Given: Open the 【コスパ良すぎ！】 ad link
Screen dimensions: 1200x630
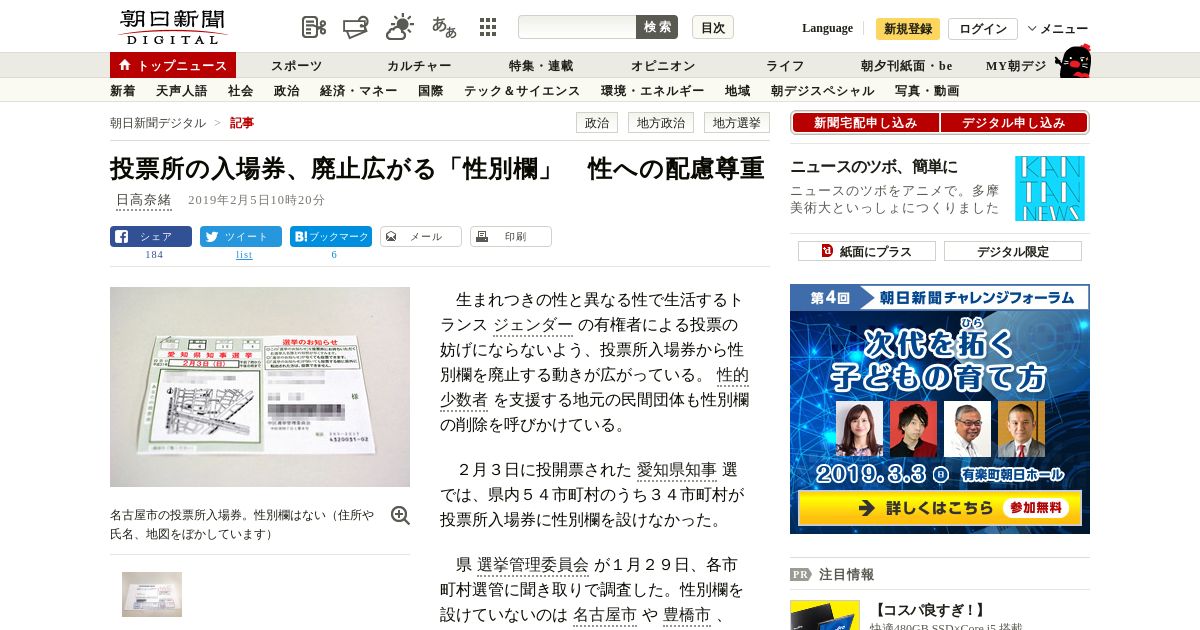Looking at the screenshot, I should [929, 610].
